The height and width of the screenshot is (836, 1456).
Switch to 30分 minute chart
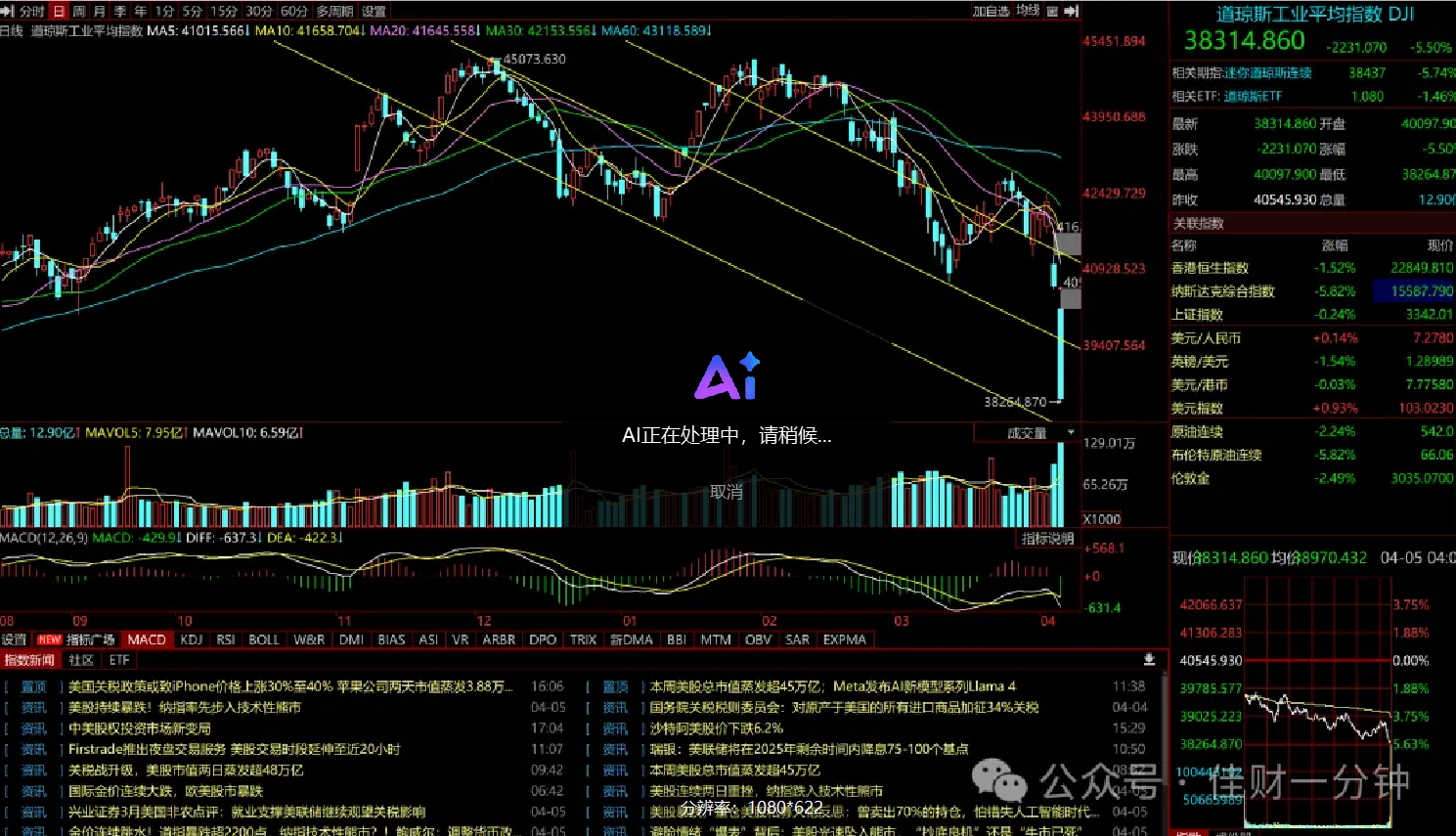coord(259,11)
